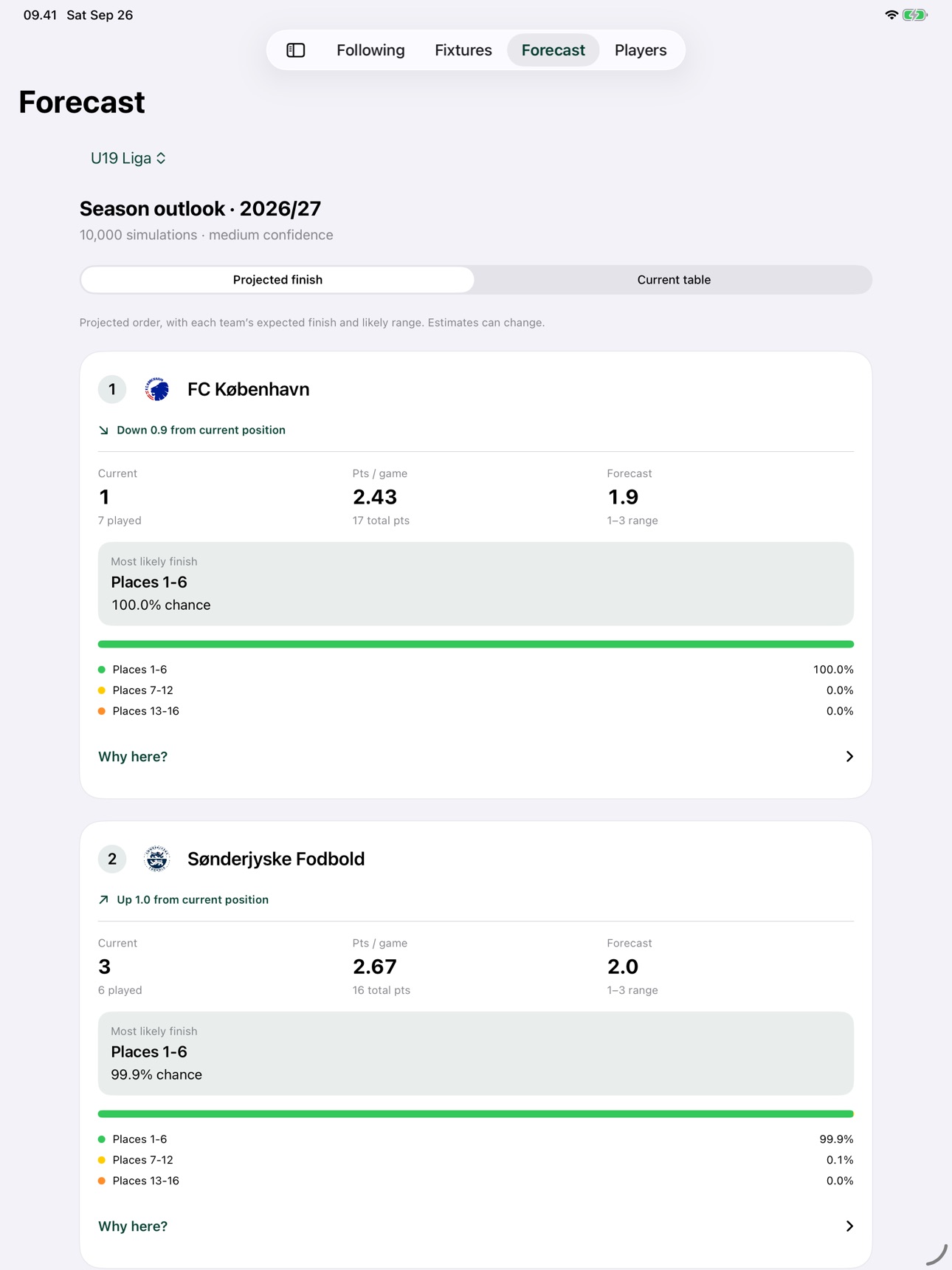
Task: Toggle the sidebar panel icon
Action: click(296, 50)
